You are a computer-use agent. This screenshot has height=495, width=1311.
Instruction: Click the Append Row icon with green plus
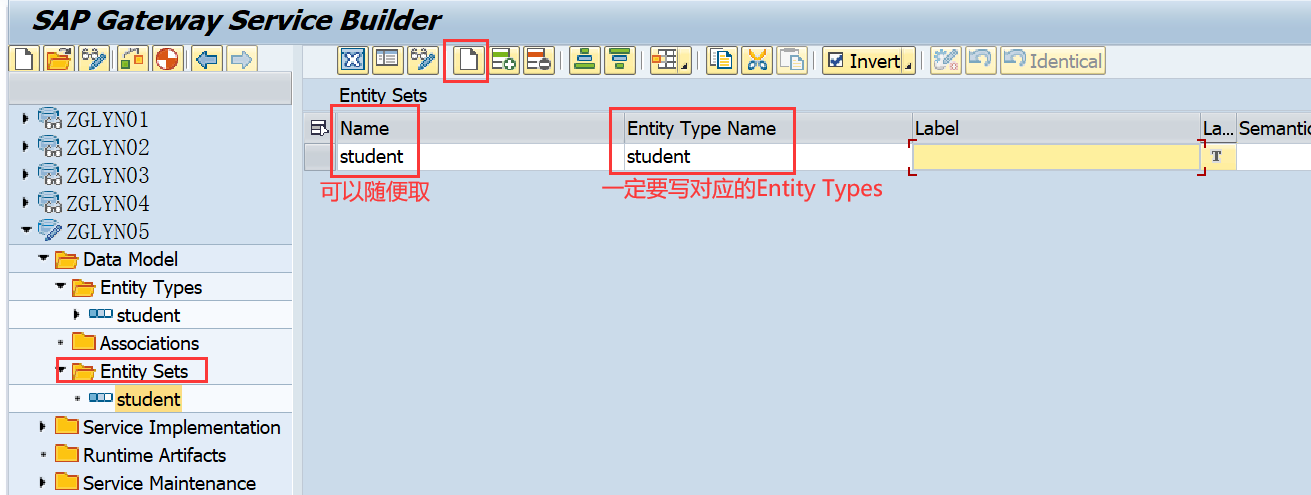pyautogui.click(x=503, y=61)
